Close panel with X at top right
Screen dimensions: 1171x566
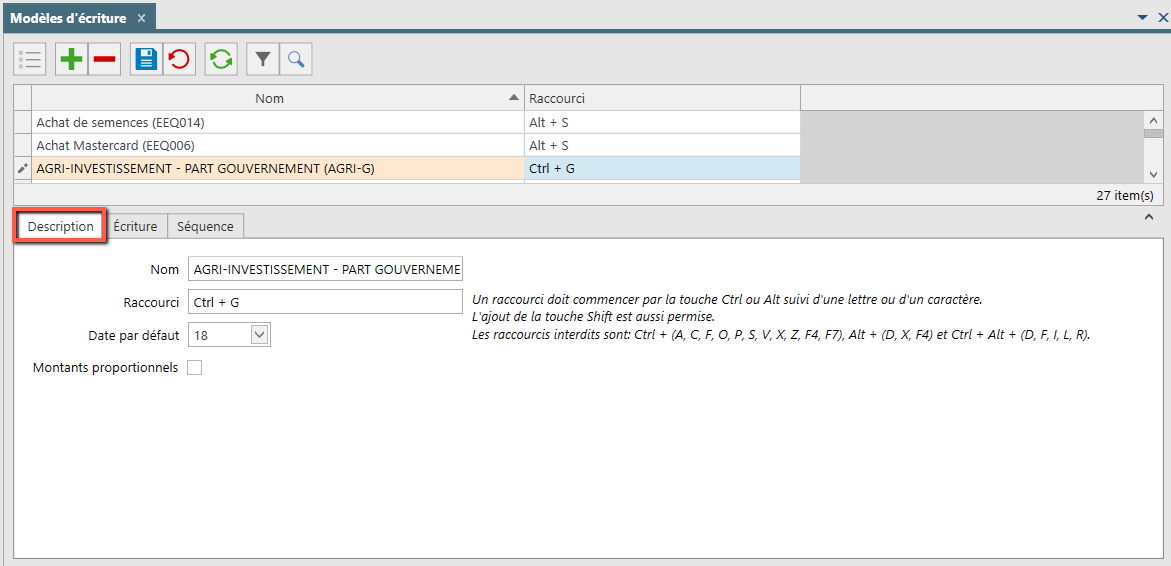1162,16
